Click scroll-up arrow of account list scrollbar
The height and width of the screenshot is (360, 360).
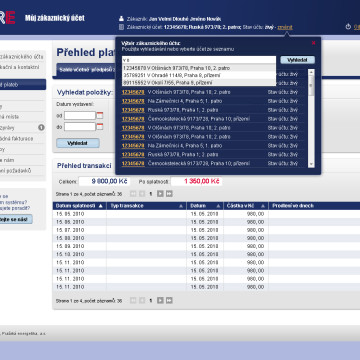(311, 72)
